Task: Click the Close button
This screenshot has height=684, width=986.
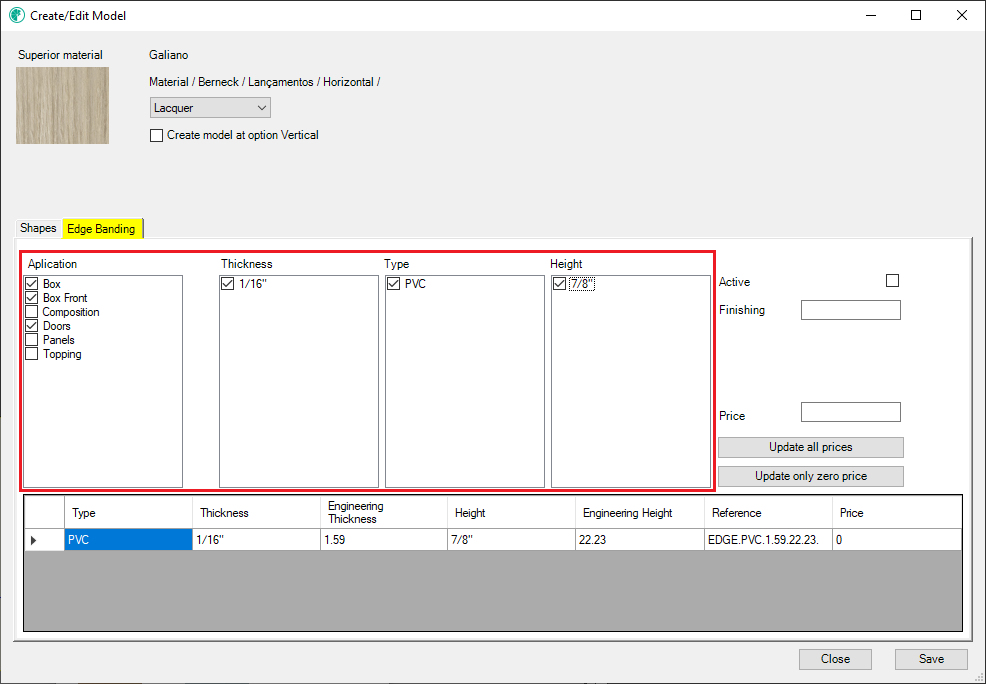Action: click(835, 659)
